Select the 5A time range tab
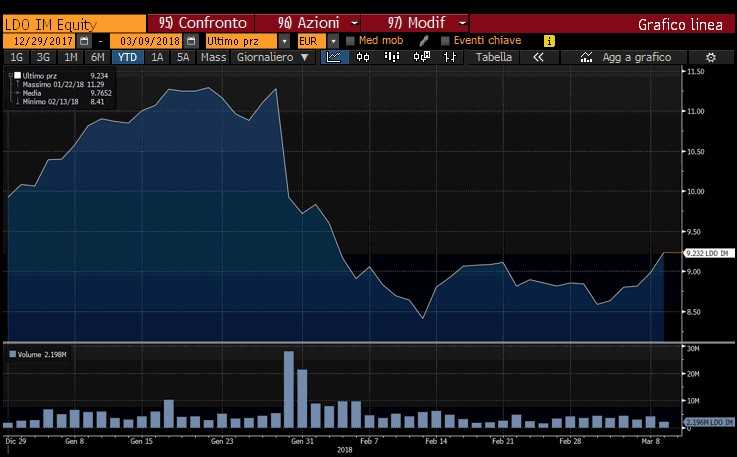Viewport: 737px width, 457px height. (x=183, y=57)
